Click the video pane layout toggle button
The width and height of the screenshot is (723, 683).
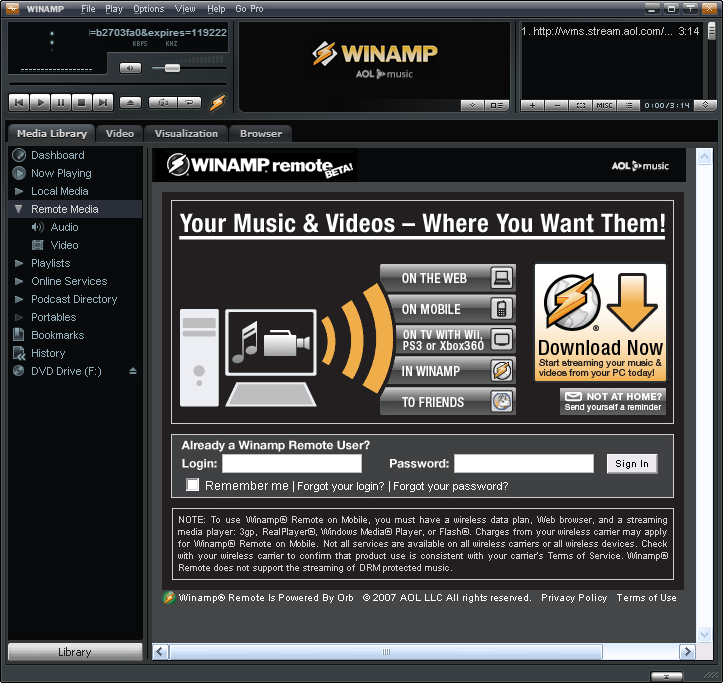[497, 106]
